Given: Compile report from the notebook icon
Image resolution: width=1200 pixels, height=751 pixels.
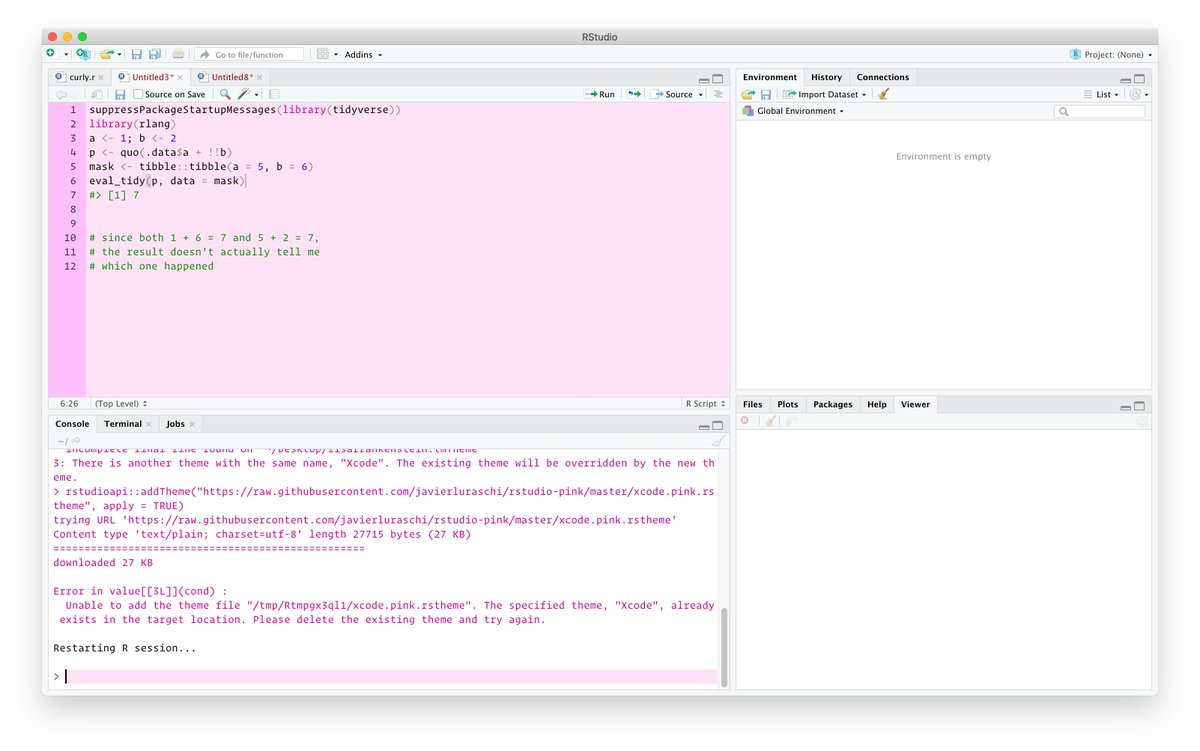Looking at the screenshot, I should (274, 94).
